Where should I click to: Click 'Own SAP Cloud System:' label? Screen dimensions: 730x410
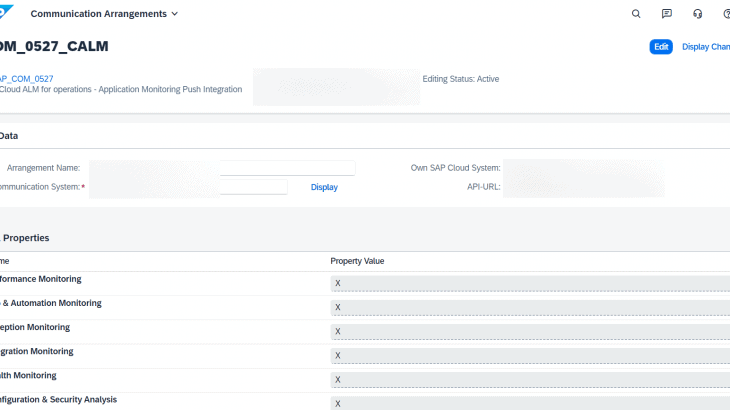coord(455,168)
